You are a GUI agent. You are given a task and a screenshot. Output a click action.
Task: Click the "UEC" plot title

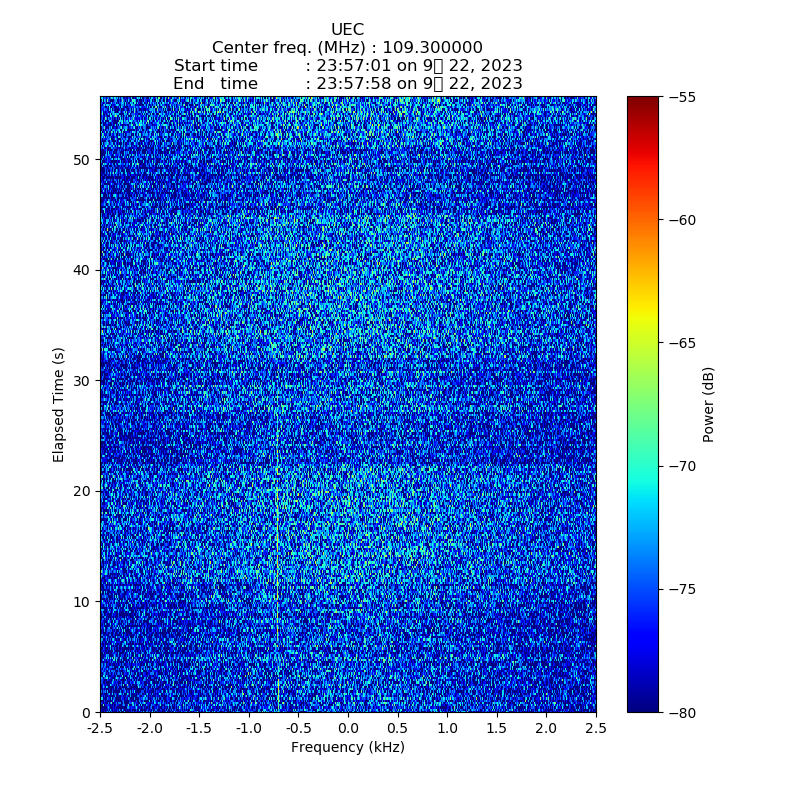click(x=347, y=30)
